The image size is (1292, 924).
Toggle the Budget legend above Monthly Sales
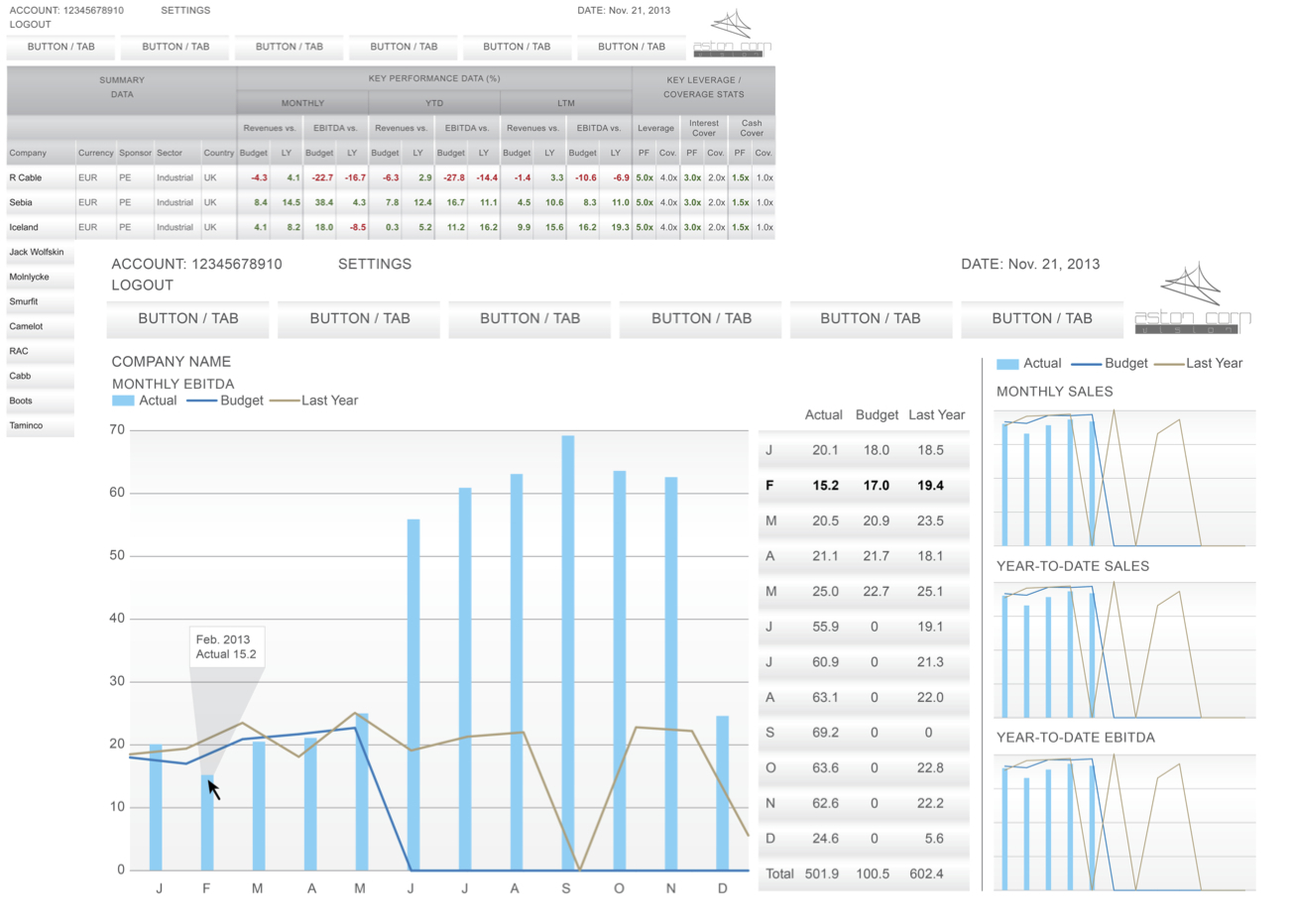pos(1110,364)
